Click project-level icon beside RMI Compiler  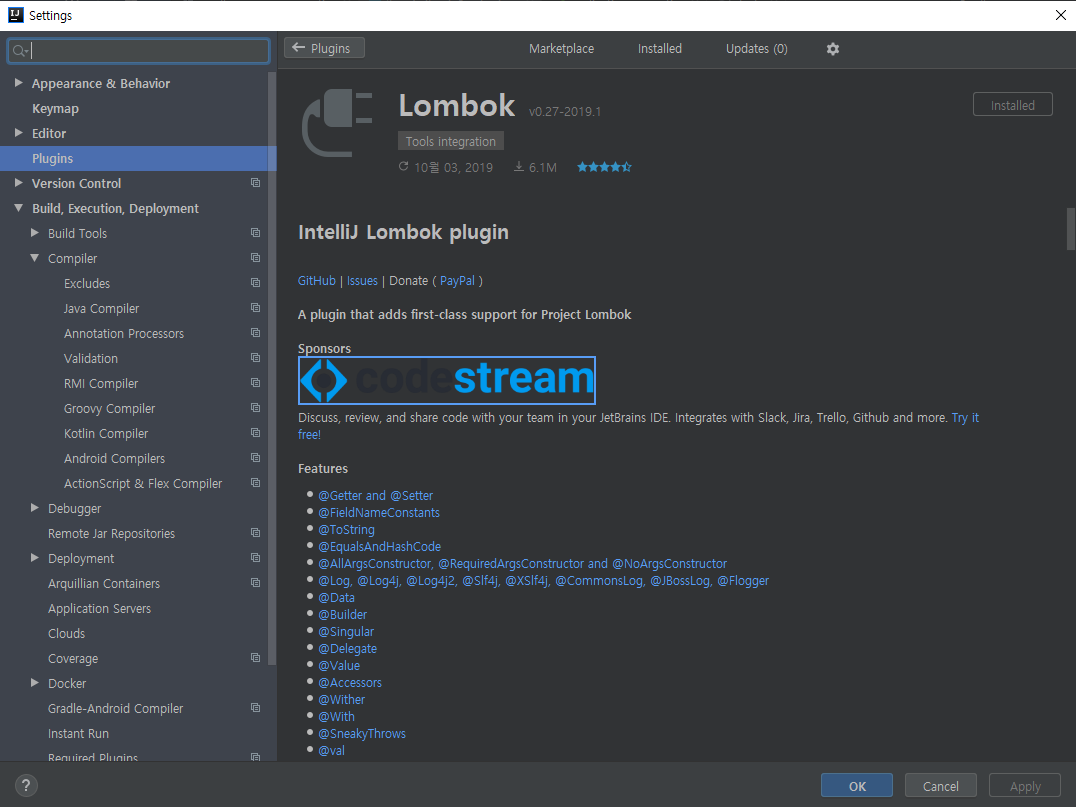255,383
